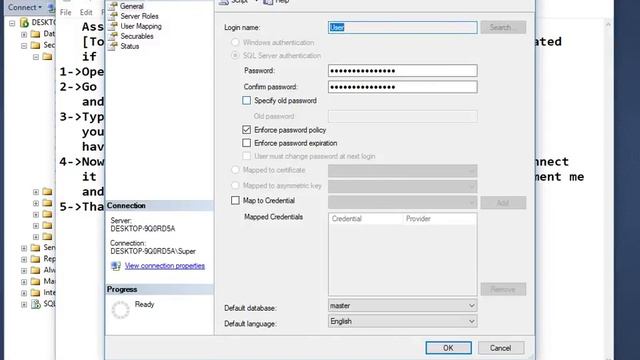
Task: Open the Mapped to asymmetric key dropdown
Action: point(402,187)
